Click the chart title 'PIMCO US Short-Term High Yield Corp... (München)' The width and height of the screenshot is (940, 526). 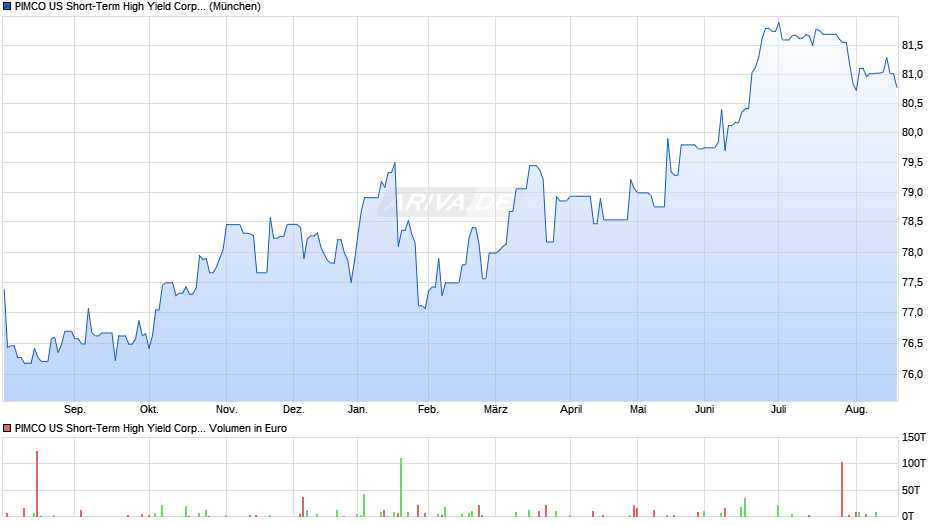pyautogui.click(x=137, y=7)
